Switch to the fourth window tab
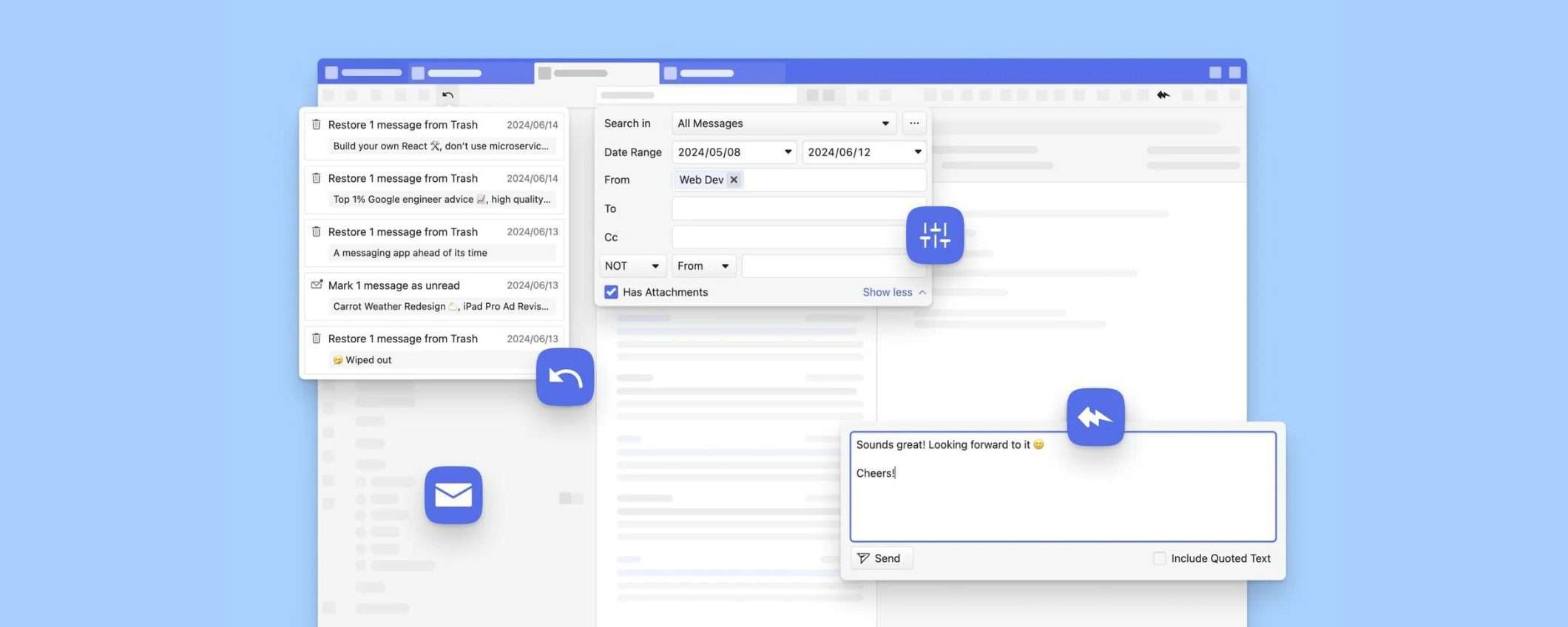The width and height of the screenshot is (1568, 627). [723, 72]
